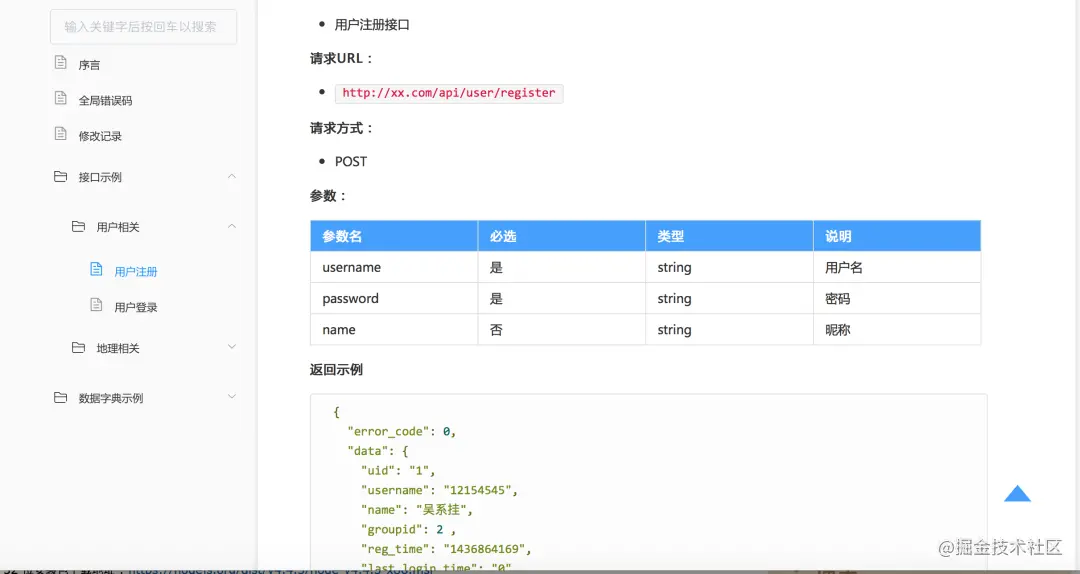Collapse the 用户相关 folder chevron
This screenshot has height=574, width=1080.
tap(232, 226)
